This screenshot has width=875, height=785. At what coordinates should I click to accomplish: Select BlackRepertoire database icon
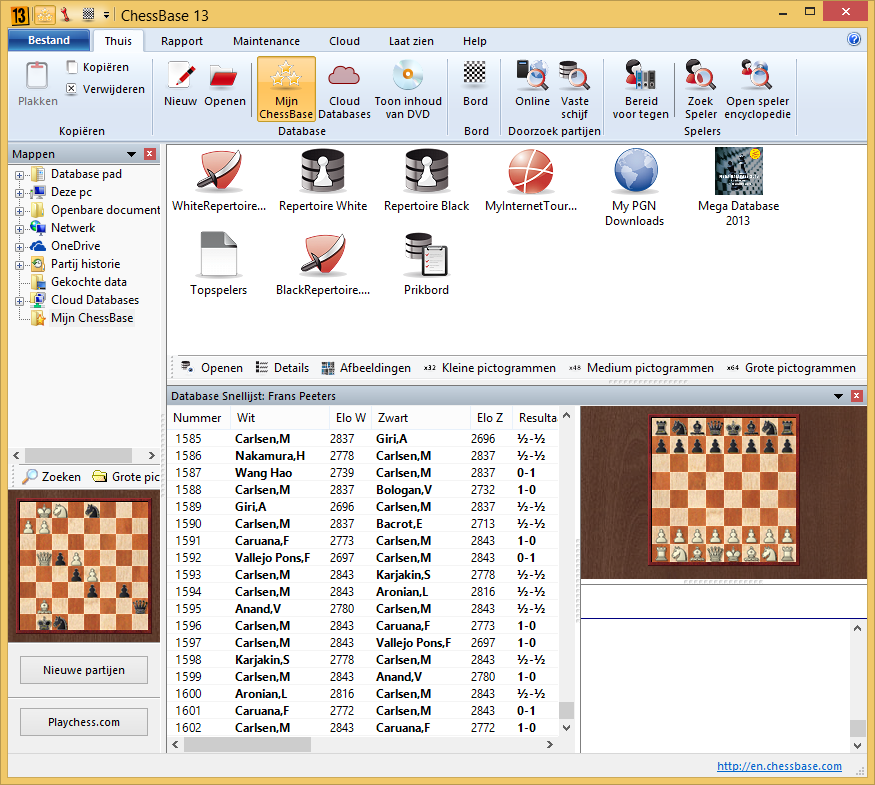click(323, 254)
